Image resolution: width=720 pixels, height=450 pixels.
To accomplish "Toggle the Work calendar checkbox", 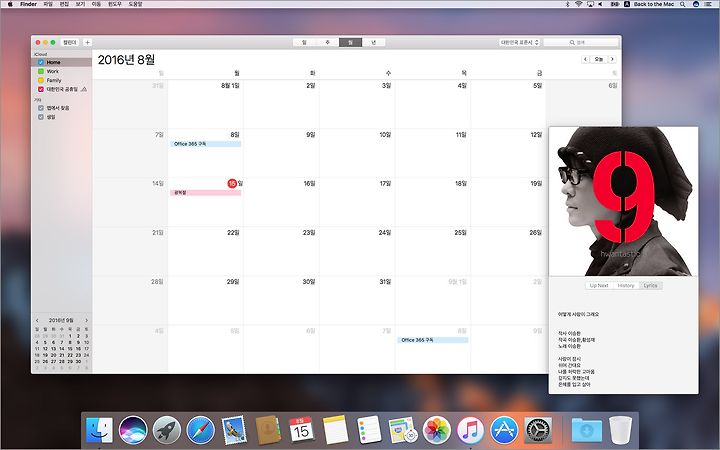I will [41, 71].
